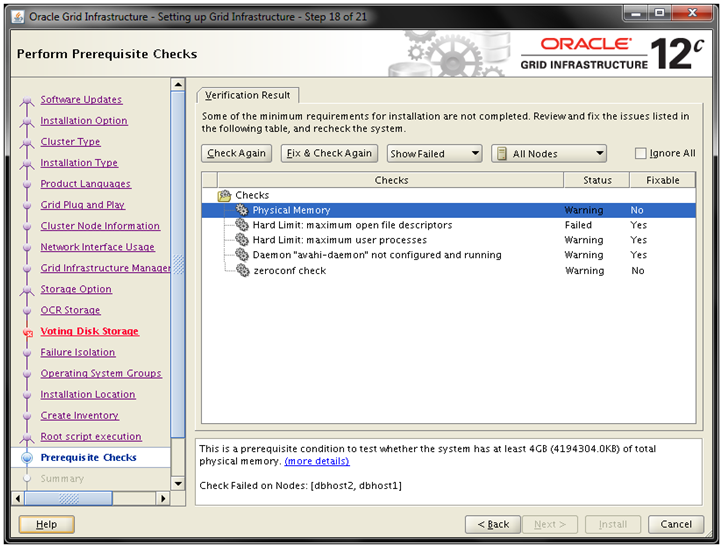Click sidebar vertical scrollbar up arrow

(x=178, y=84)
